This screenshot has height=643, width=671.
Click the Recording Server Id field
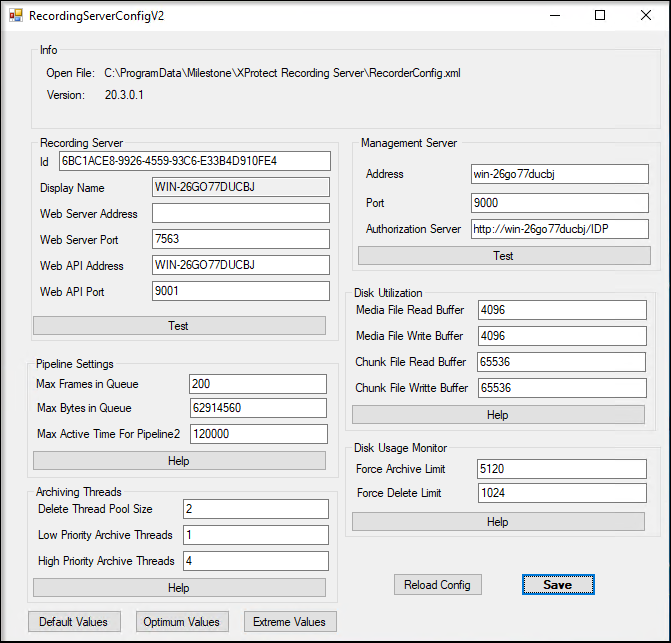coord(195,161)
